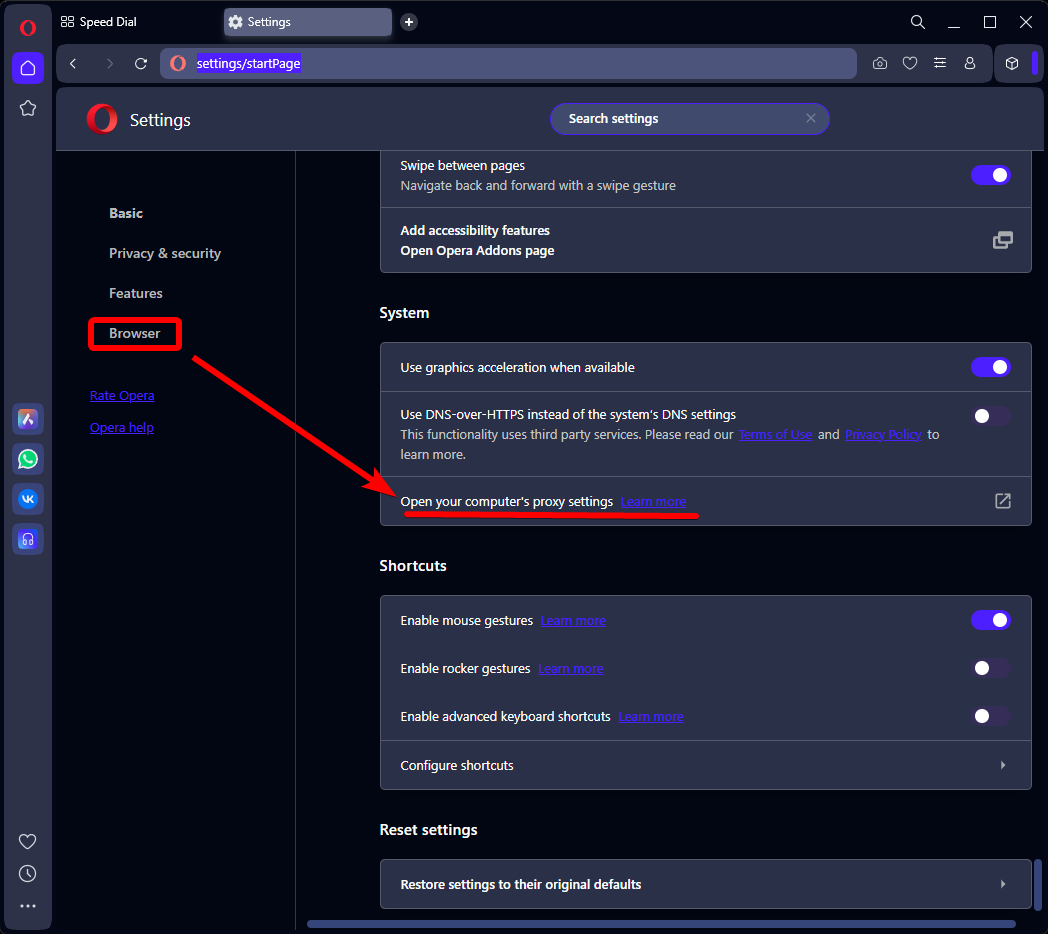
Task: Open the Features settings section
Action: pyautogui.click(x=136, y=294)
